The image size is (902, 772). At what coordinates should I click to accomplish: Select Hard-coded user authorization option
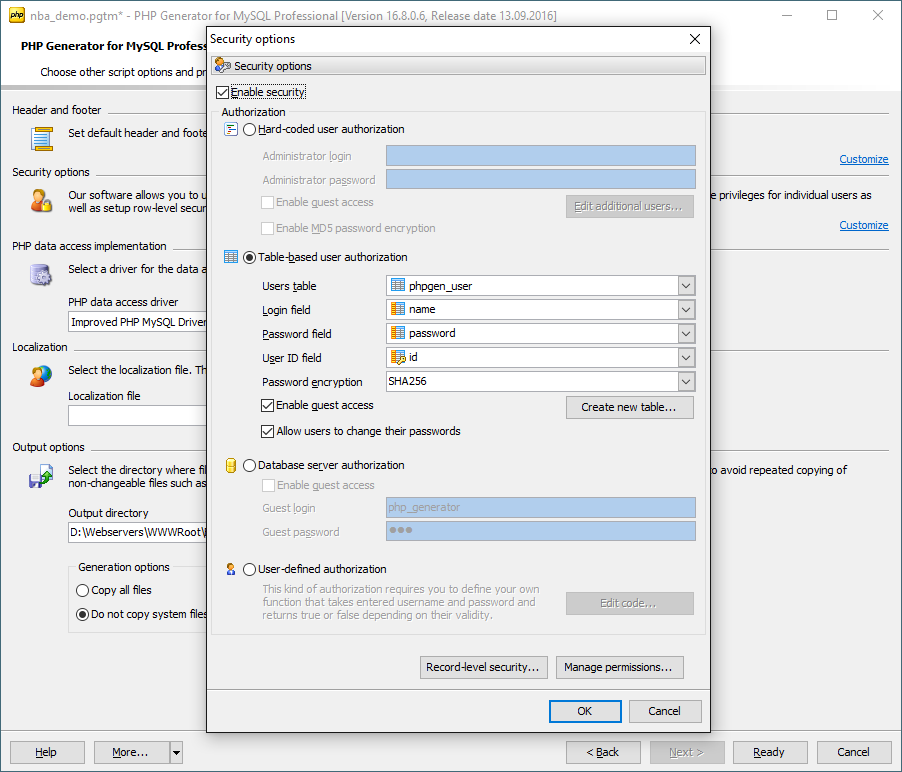point(250,130)
